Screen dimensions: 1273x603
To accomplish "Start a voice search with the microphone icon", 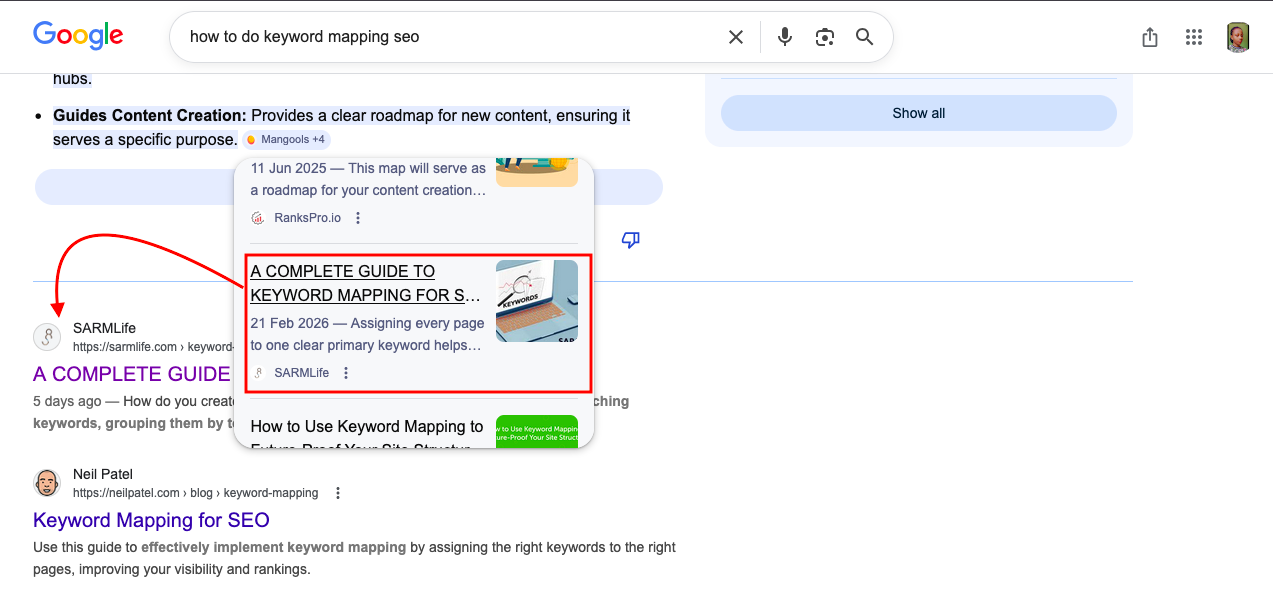I will point(784,36).
